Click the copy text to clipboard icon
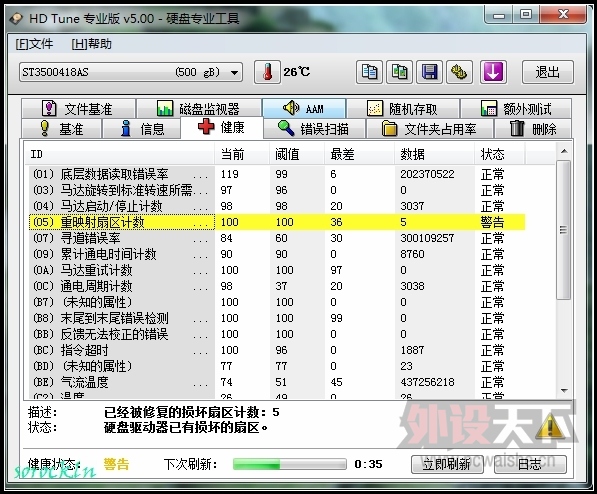 click(x=369, y=72)
